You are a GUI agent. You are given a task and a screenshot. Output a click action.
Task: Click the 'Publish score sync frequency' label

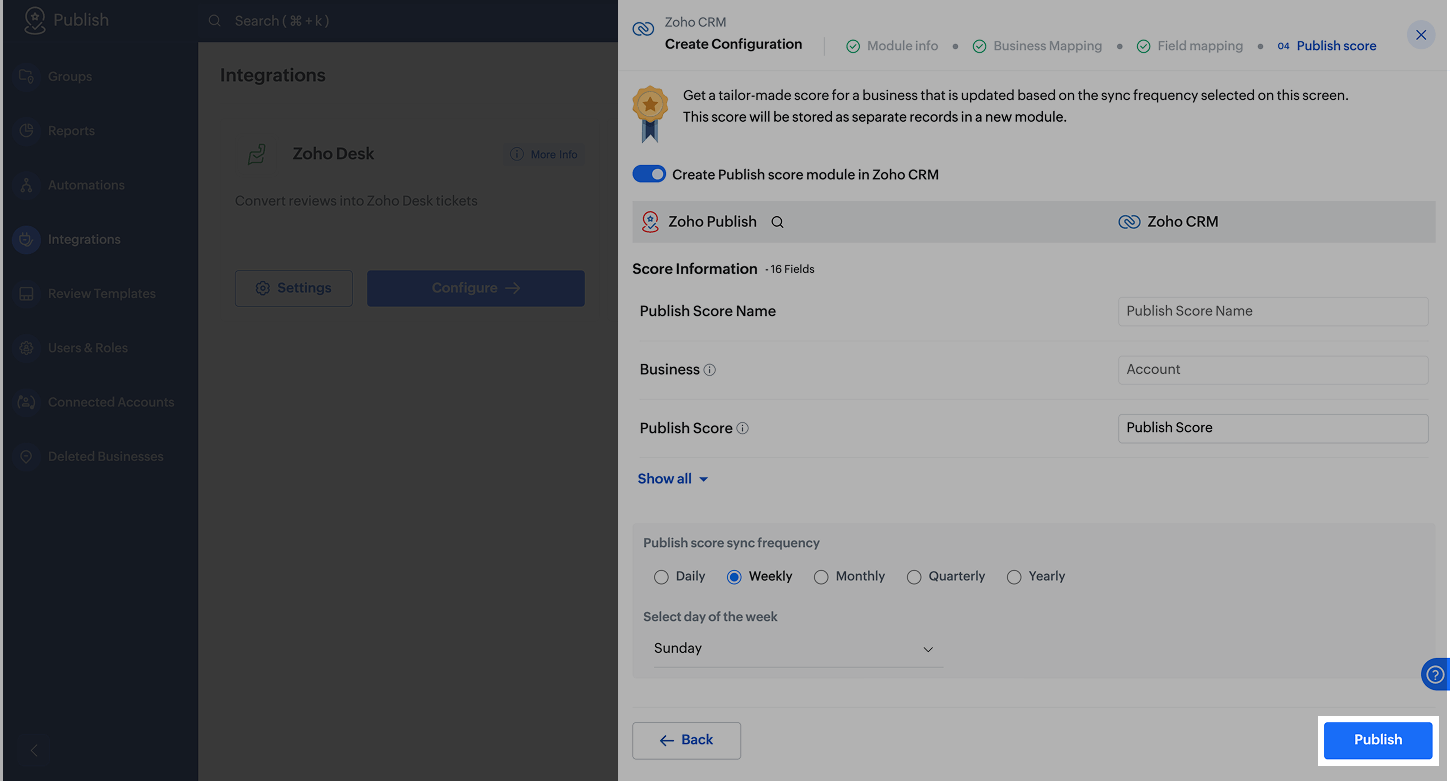point(732,543)
